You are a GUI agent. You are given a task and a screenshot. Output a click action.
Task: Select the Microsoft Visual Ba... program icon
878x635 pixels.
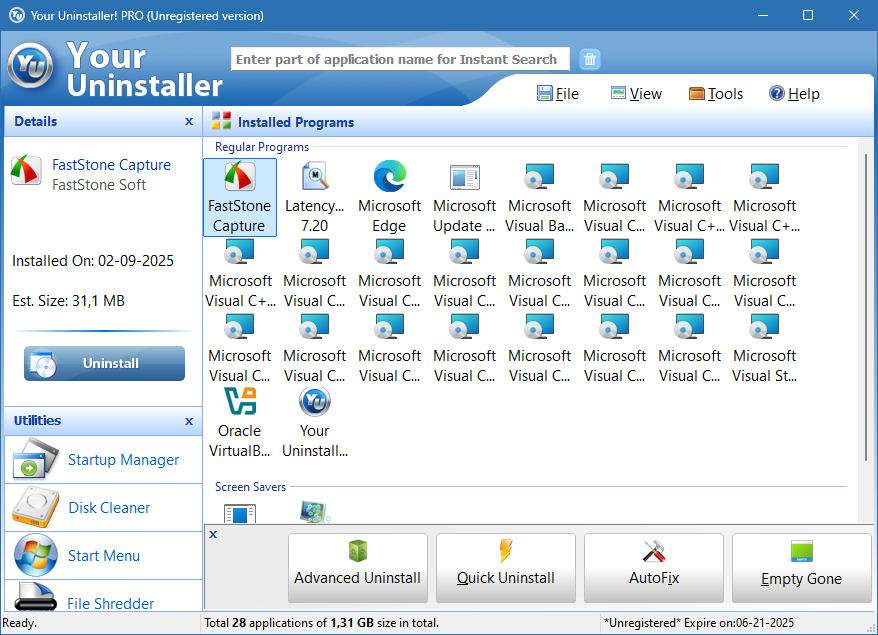click(x=540, y=197)
